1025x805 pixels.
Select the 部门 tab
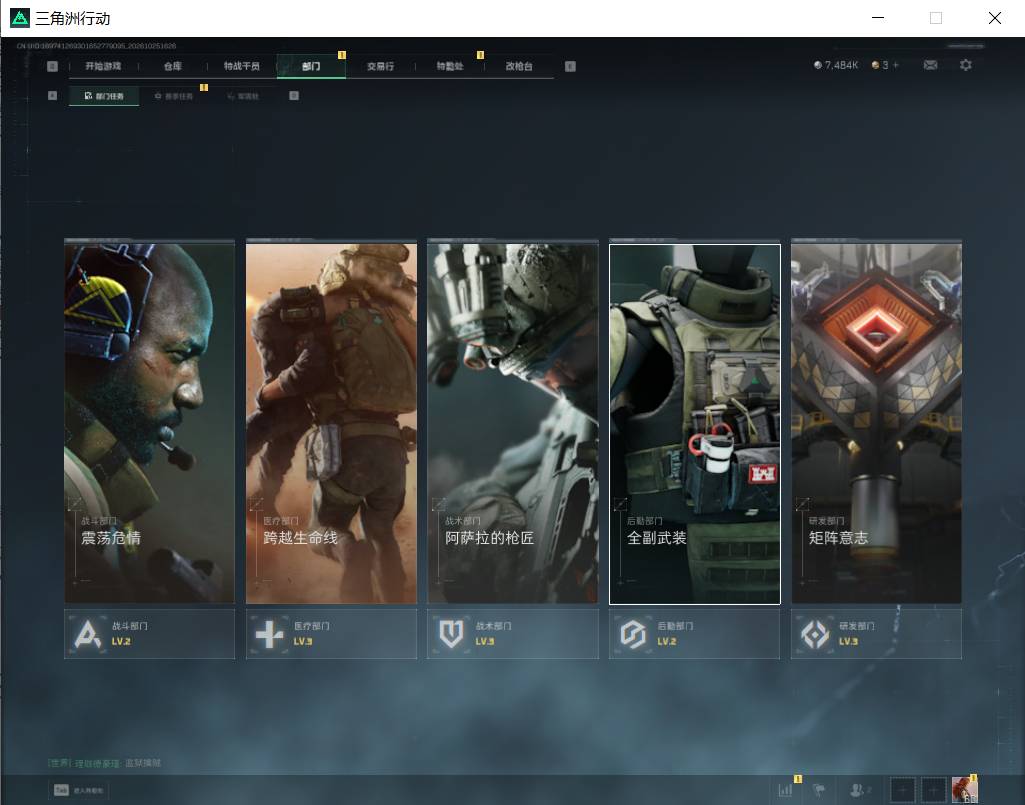311,66
